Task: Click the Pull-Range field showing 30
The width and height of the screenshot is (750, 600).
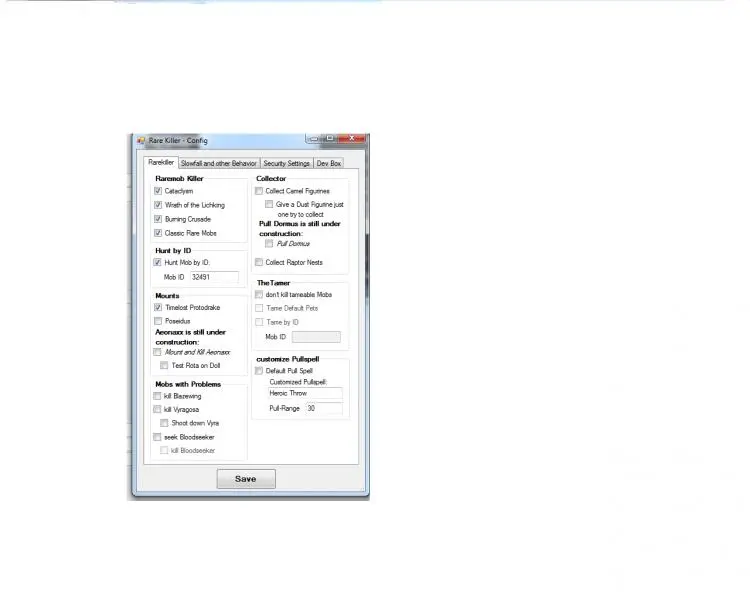Action: pyautogui.click(x=324, y=408)
